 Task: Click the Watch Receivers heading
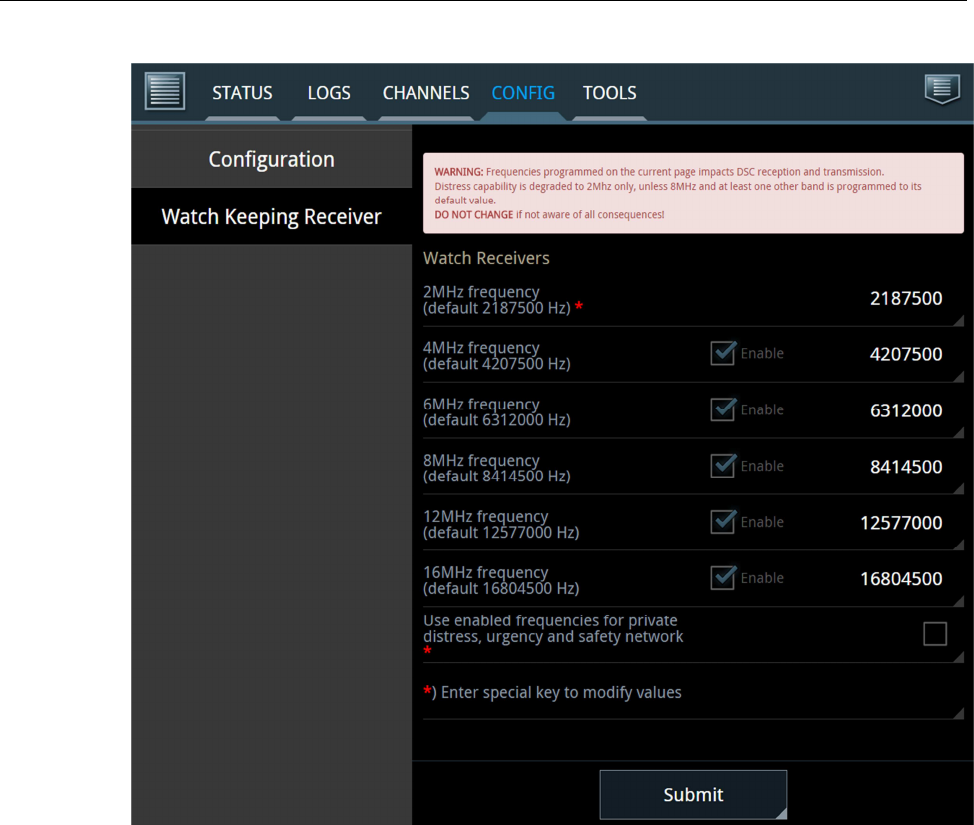[486, 258]
